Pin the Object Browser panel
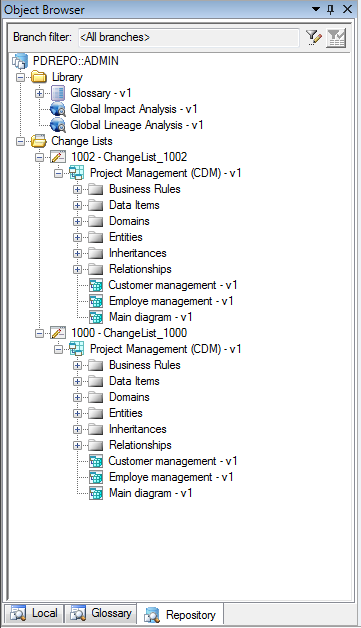The height and width of the screenshot is (628, 361). 331,10
